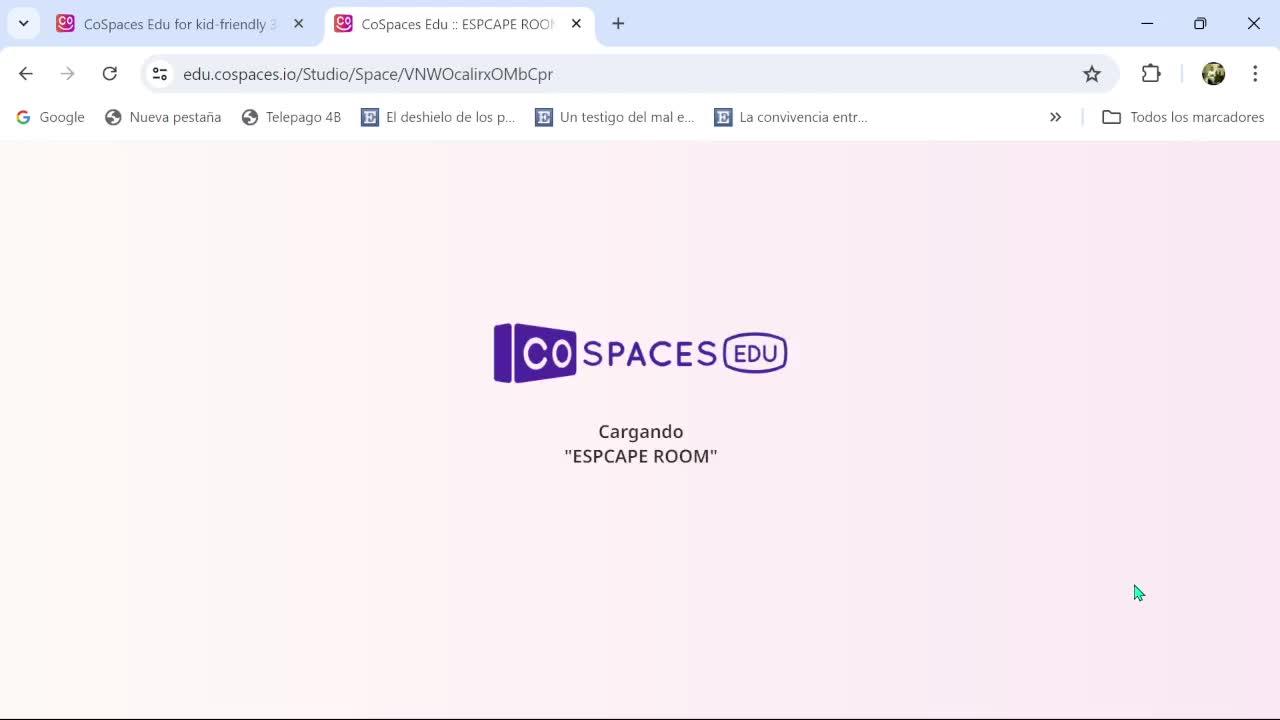Click the "ESPCAPE ROOM" title text

point(641,456)
